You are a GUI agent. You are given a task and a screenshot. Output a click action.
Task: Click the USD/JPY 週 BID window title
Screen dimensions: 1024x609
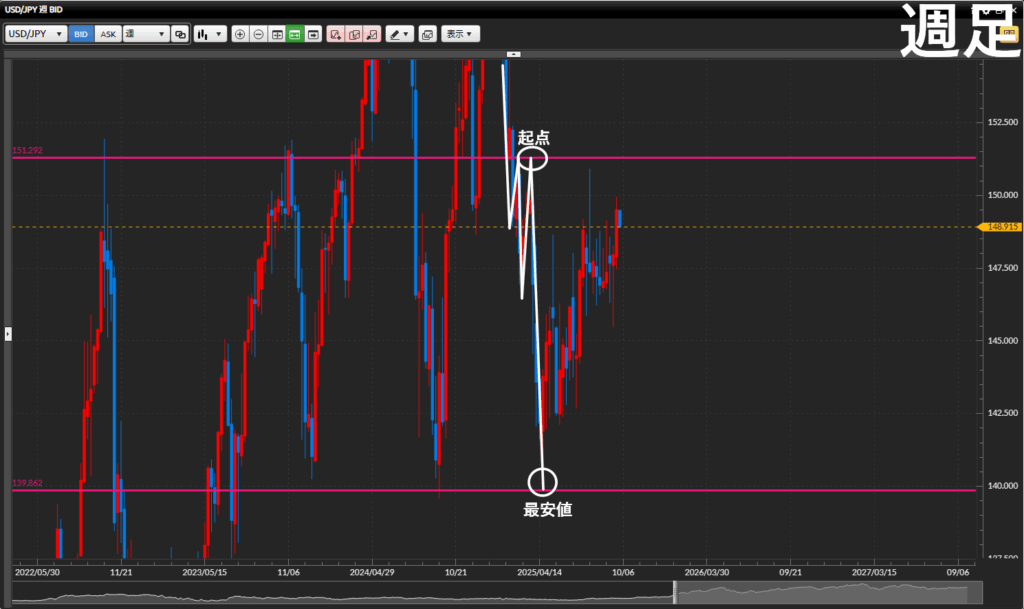click(x=34, y=10)
